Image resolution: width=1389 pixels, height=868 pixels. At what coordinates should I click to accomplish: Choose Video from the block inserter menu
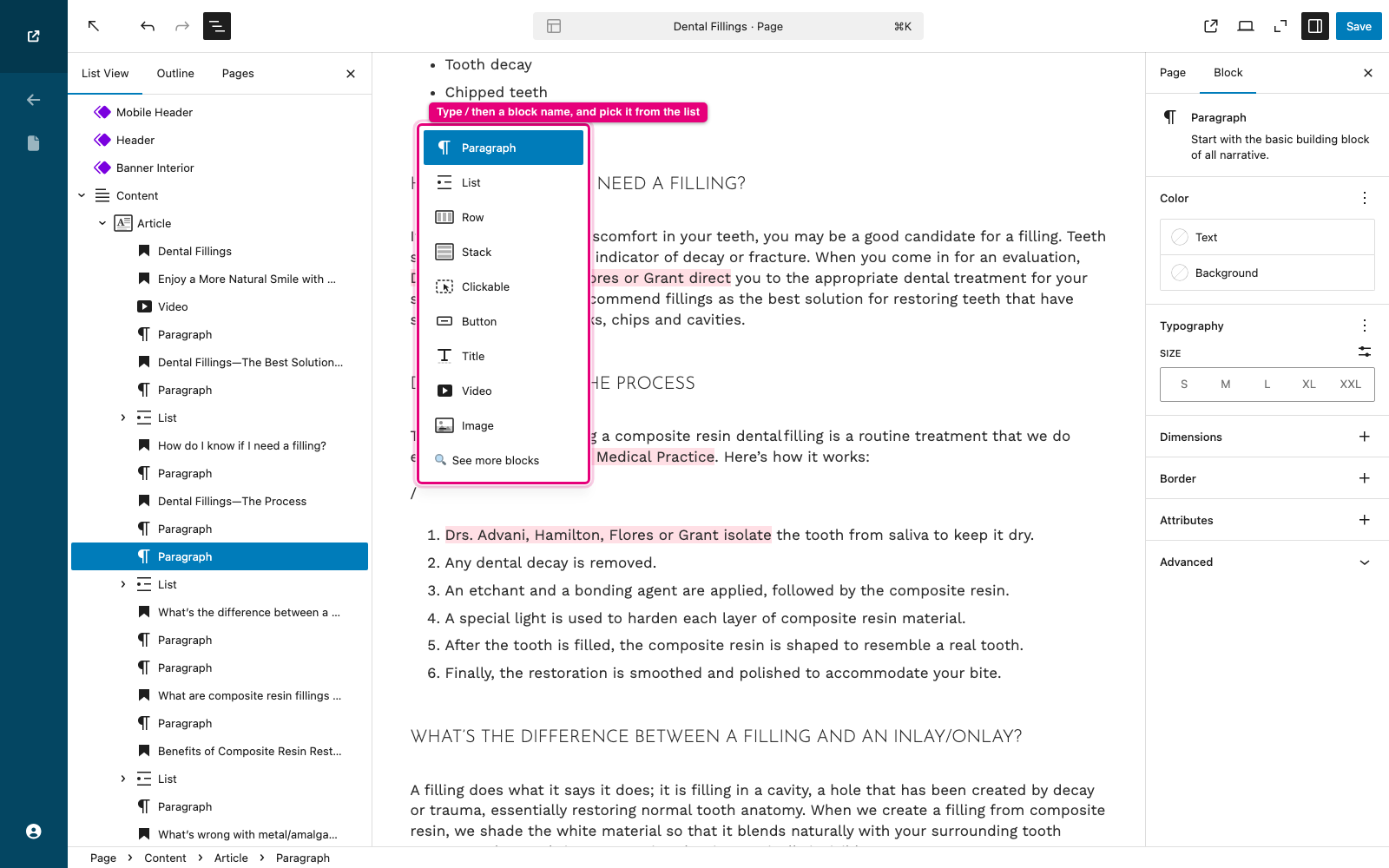(x=504, y=391)
